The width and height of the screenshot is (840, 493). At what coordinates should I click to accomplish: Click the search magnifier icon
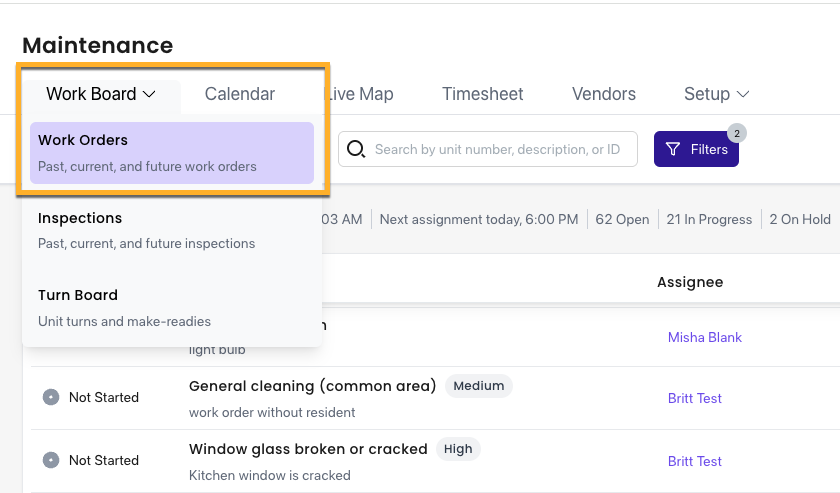coord(356,149)
